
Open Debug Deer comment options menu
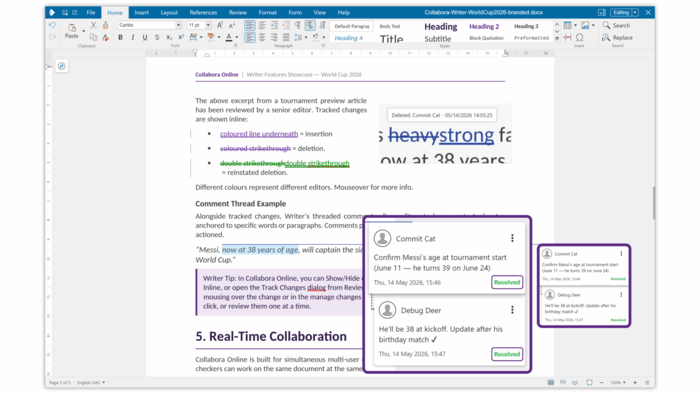(x=512, y=310)
